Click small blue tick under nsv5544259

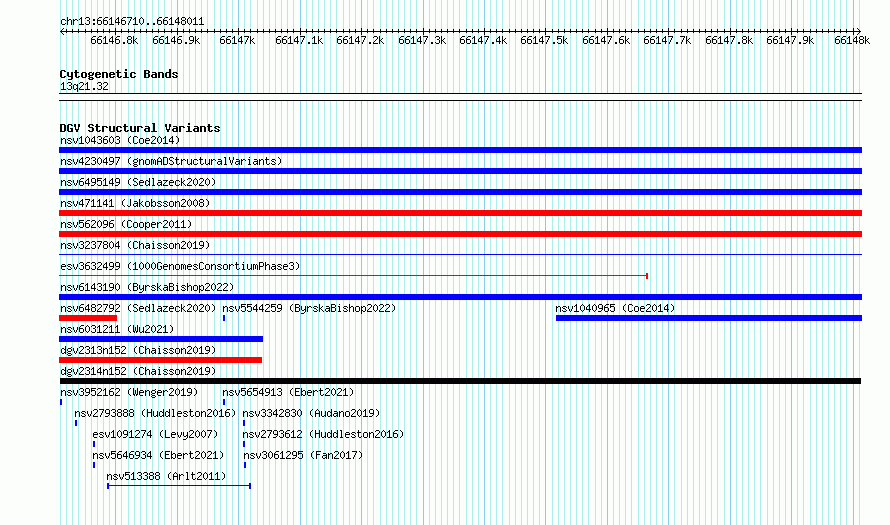[x=224, y=318]
